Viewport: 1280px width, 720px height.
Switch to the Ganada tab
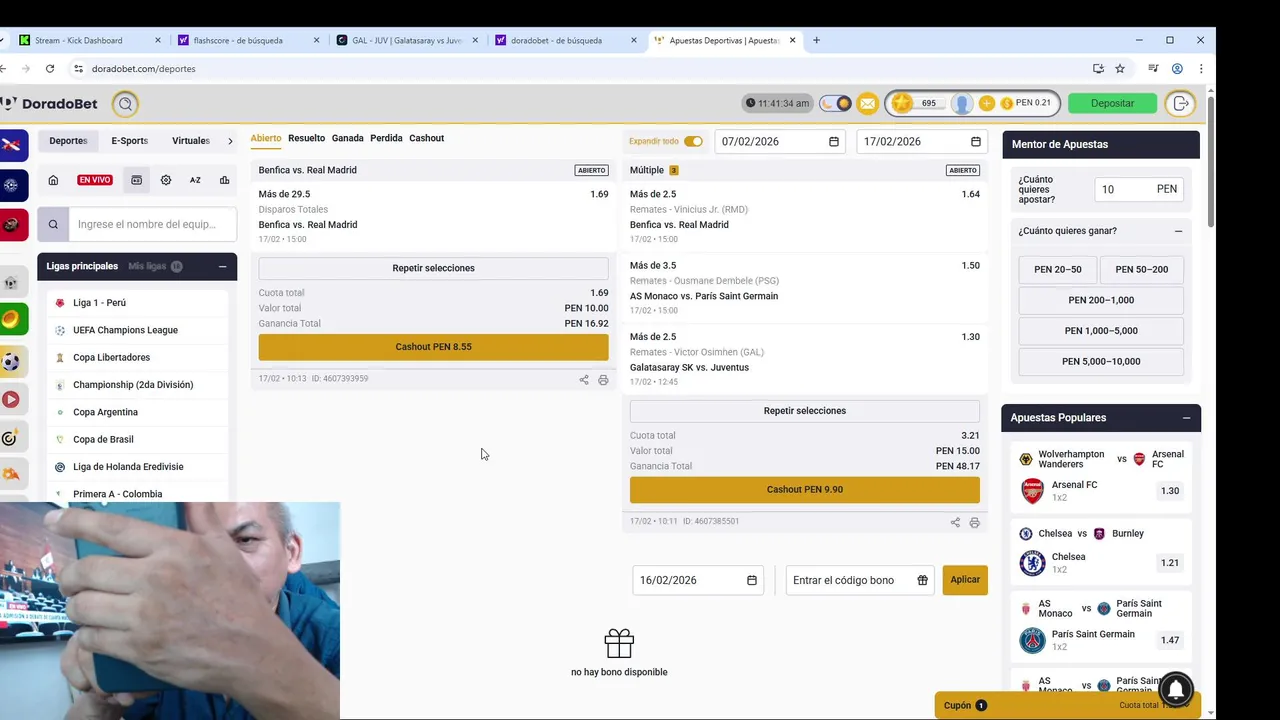pos(348,138)
